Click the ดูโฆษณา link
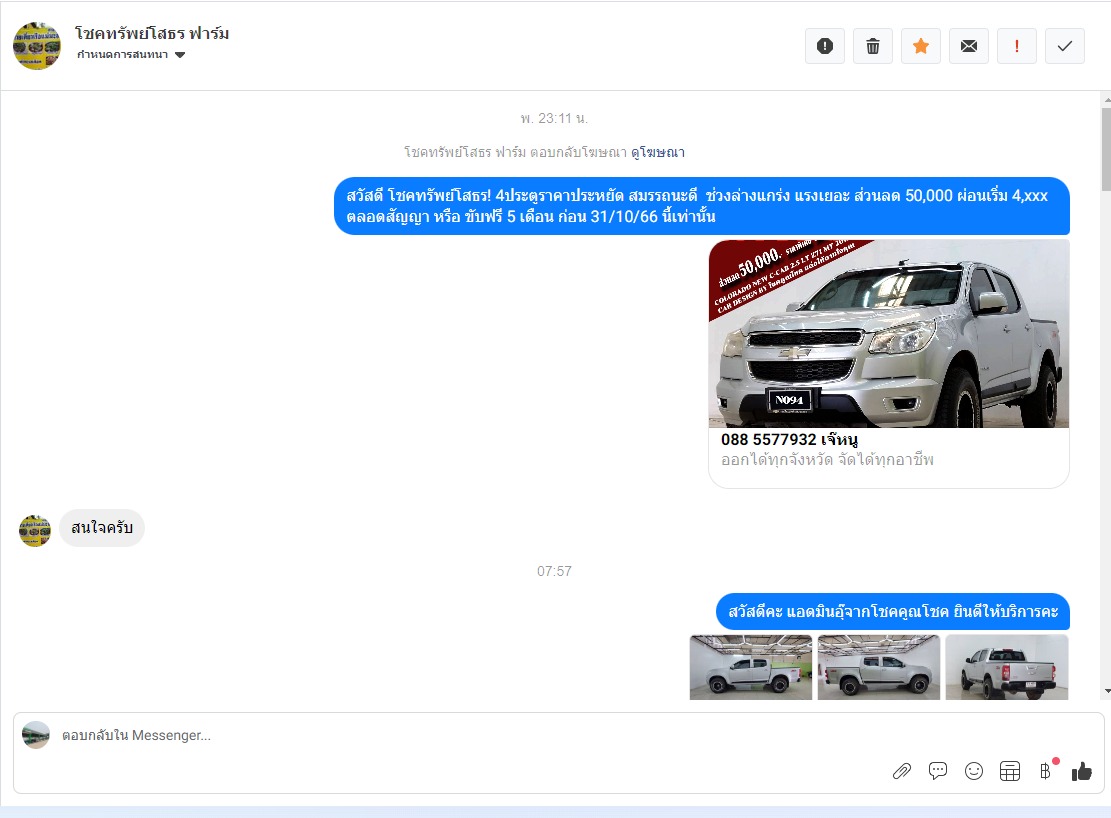 (x=658, y=152)
